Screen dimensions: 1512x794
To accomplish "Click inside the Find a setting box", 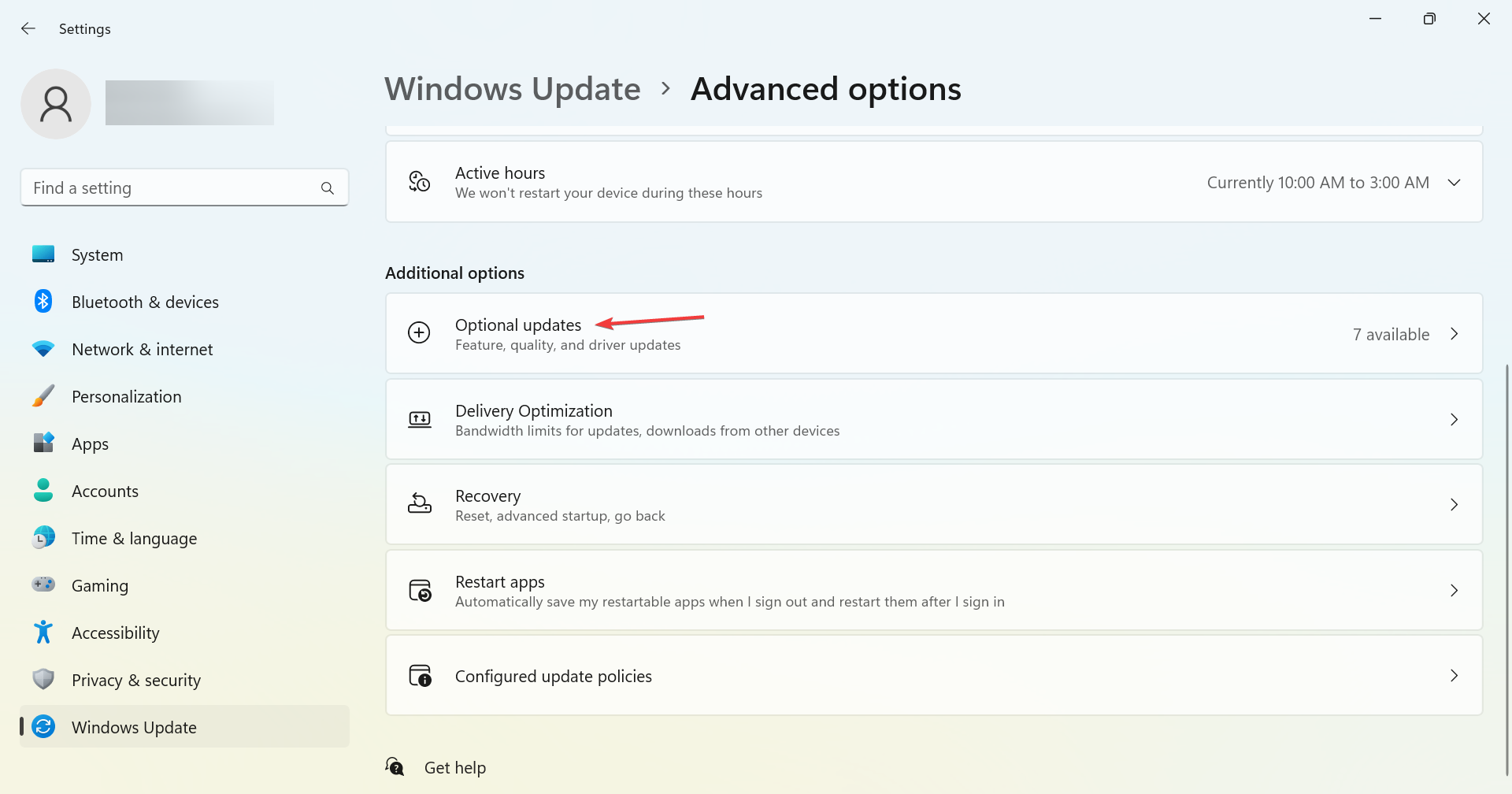I will tap(173, 187).
